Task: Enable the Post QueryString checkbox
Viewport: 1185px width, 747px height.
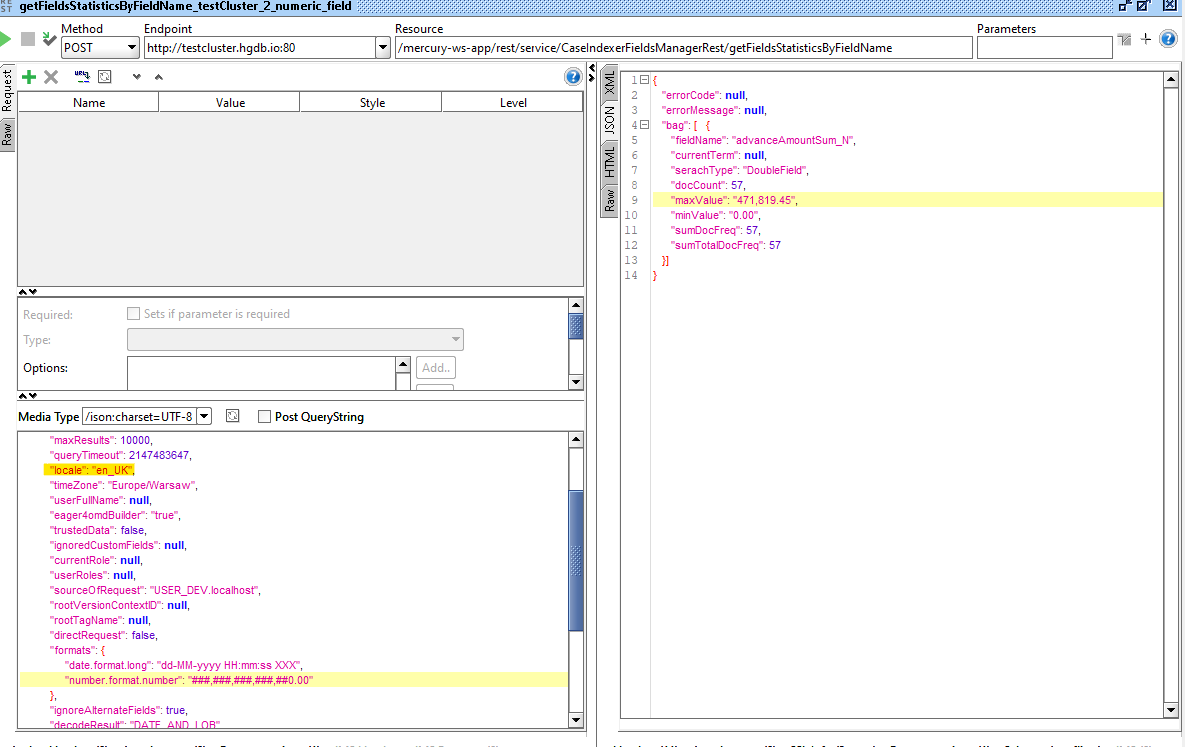Action: [265, 417]
